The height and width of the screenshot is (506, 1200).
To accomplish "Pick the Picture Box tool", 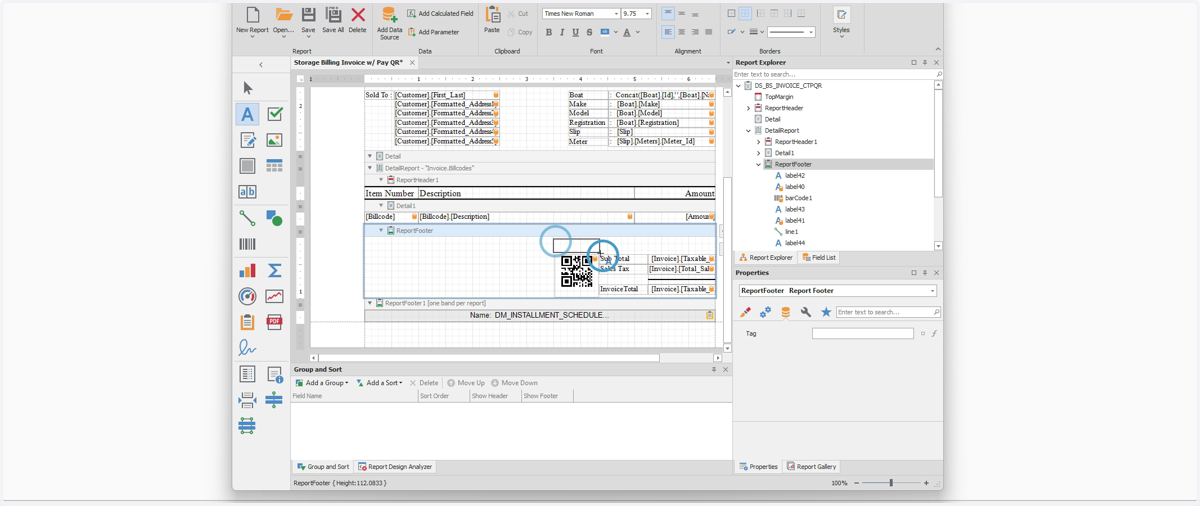I will [x=274, y=140].
